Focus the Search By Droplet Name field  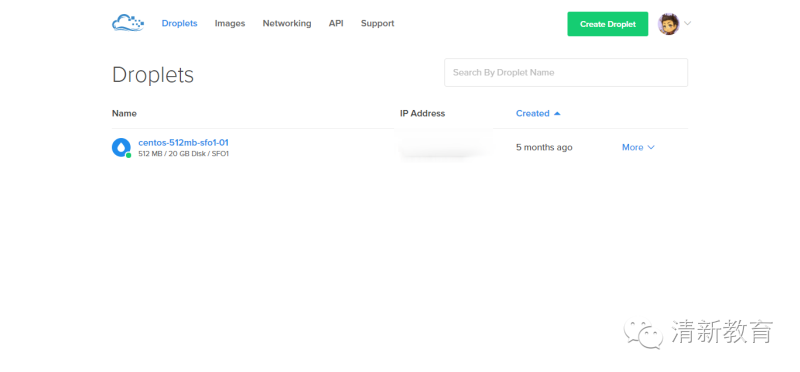(x=566, y=72)
